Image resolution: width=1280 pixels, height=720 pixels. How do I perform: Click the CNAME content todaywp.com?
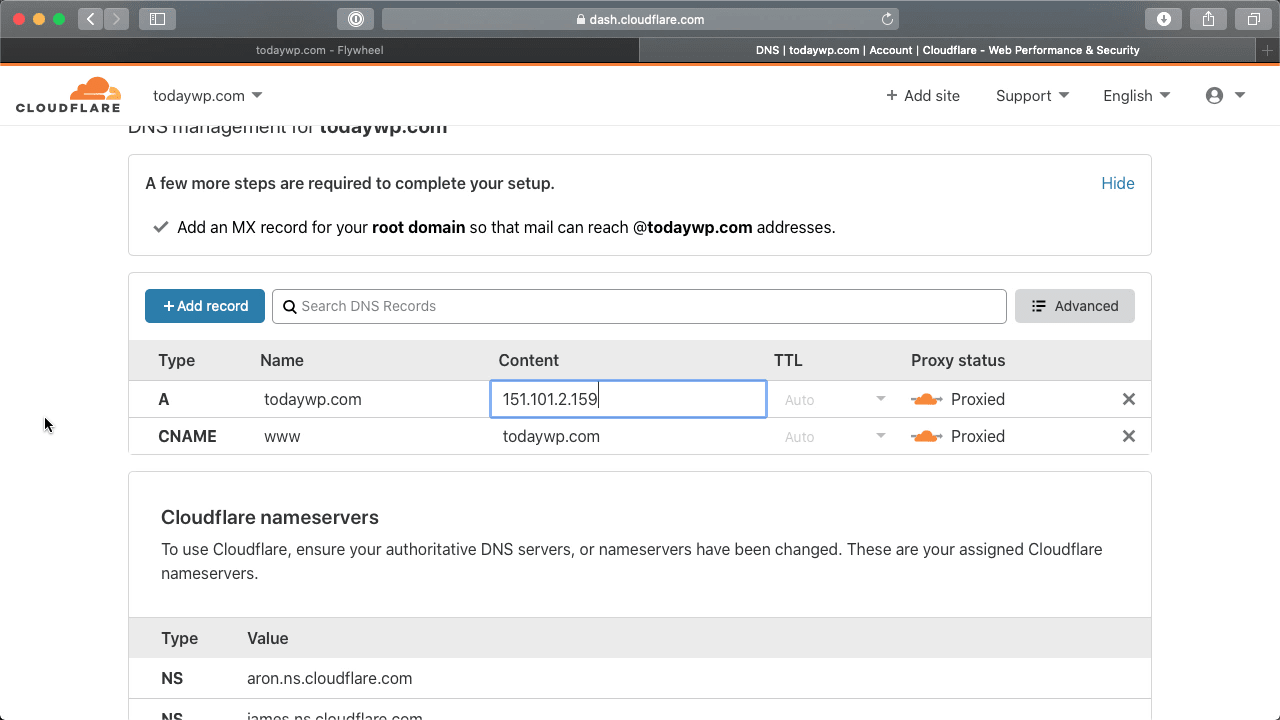pos(551,436)
